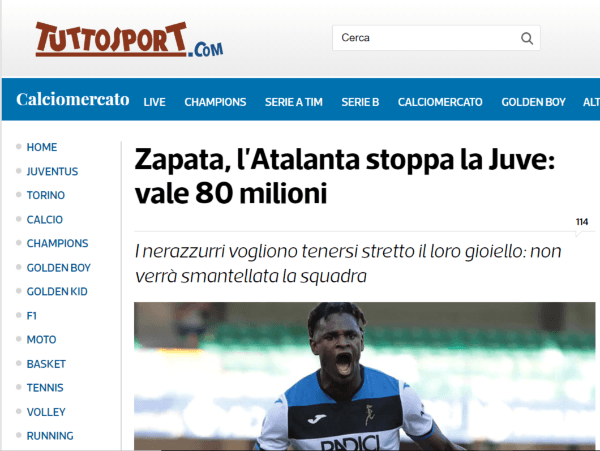Image resolution: width=600 pixels, height=451 pixels.
Task: Select CALCIO in the sidebar
Action: (45, 220)
